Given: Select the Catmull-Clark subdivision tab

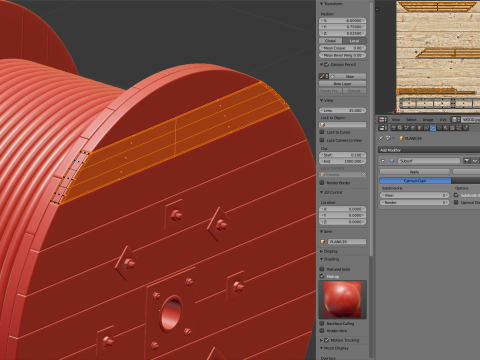Looking at the screenshot, I should click(x=415, y=181).
